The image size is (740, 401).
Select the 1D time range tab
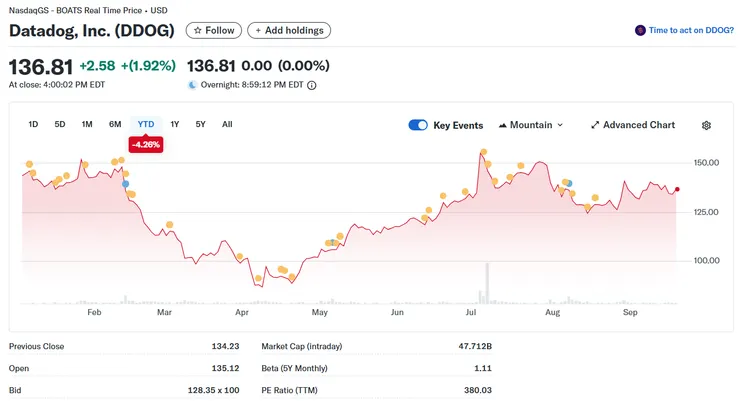(33, 124)
